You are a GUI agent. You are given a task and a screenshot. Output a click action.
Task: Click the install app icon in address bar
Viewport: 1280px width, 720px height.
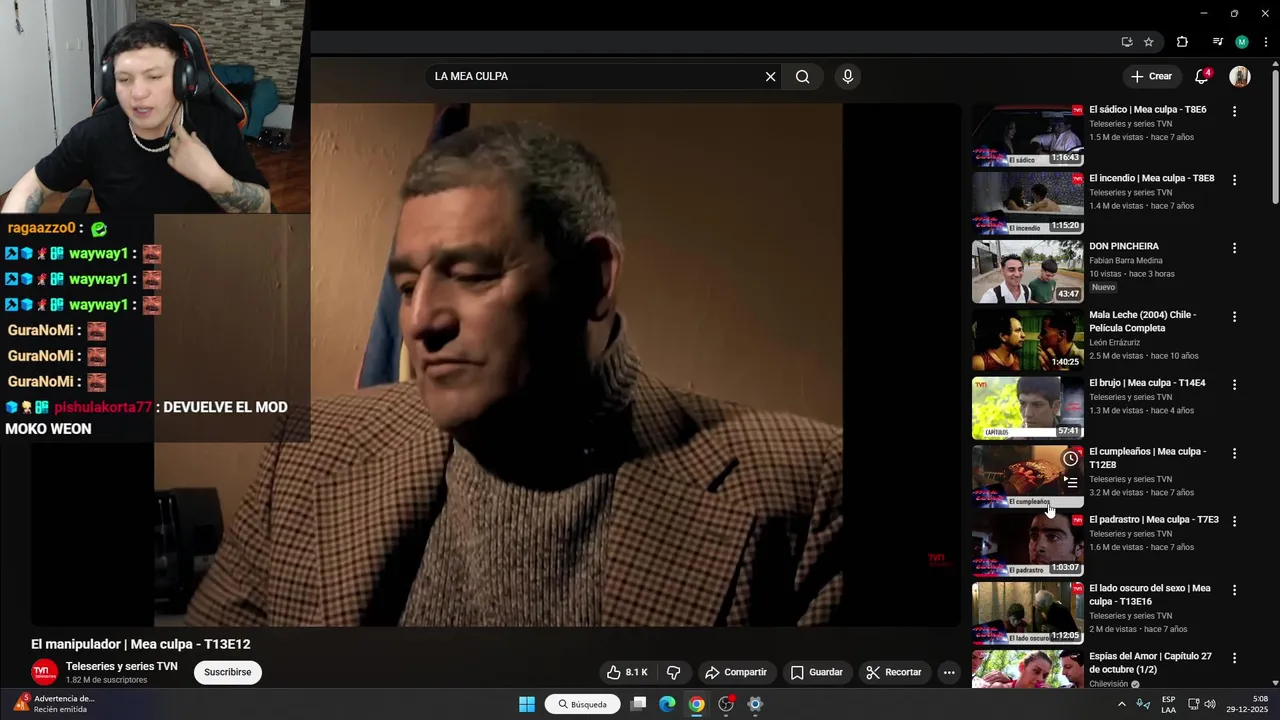point(1127,42)
